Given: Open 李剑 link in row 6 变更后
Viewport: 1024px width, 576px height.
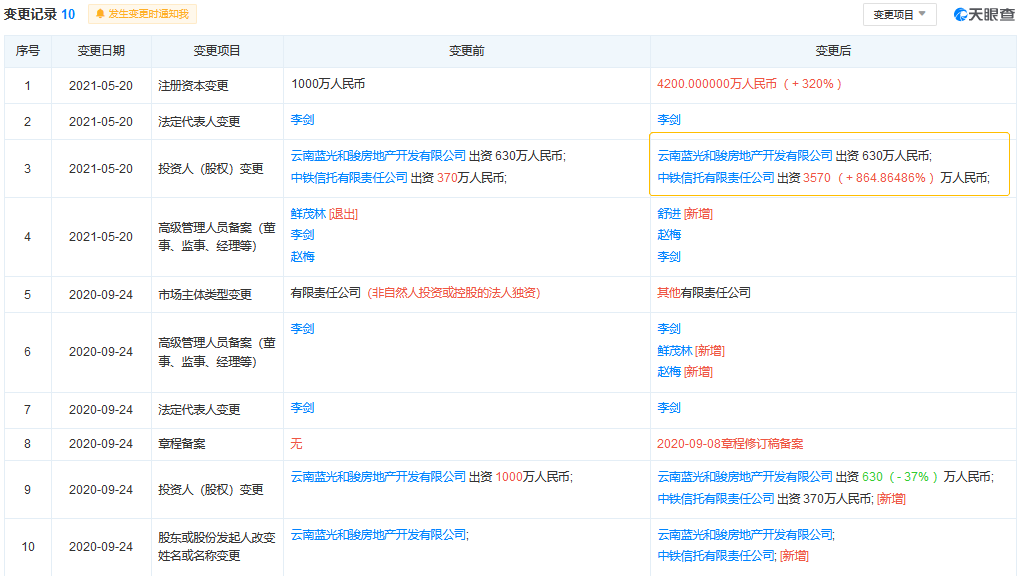Looking at the screenshot, I should coord(669,328).
